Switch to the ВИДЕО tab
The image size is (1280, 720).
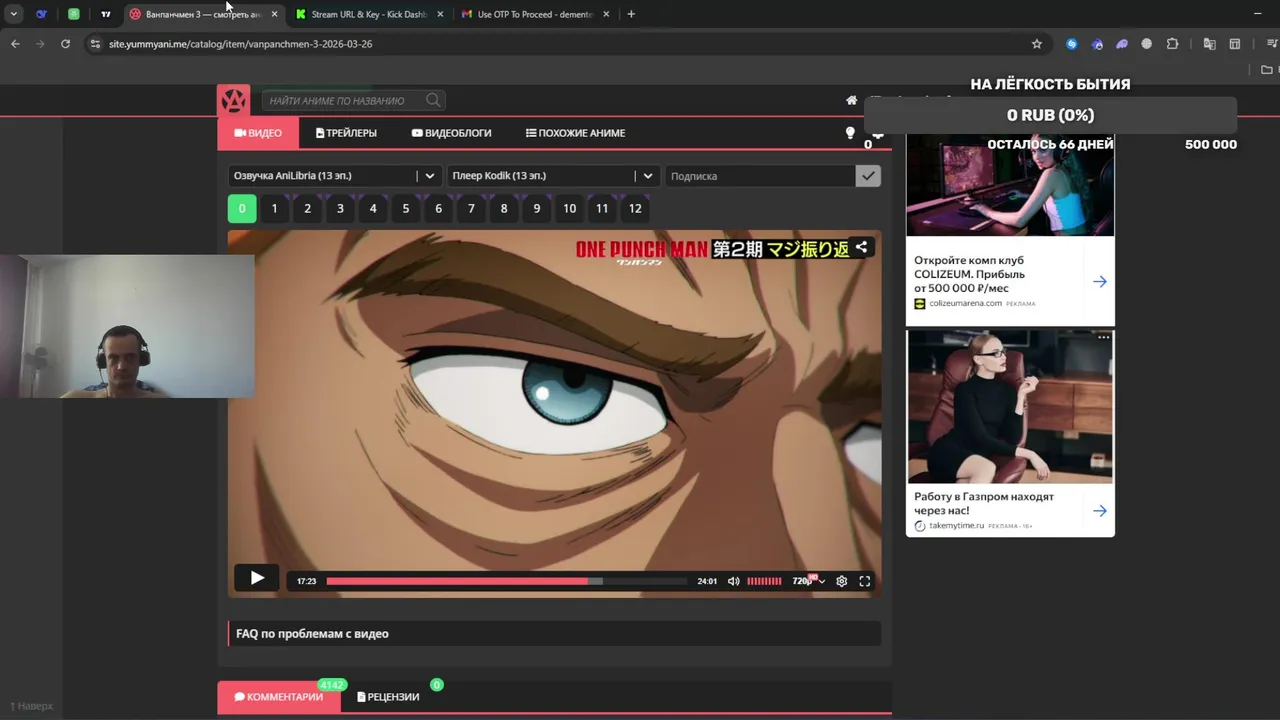(x=258, y=133)
